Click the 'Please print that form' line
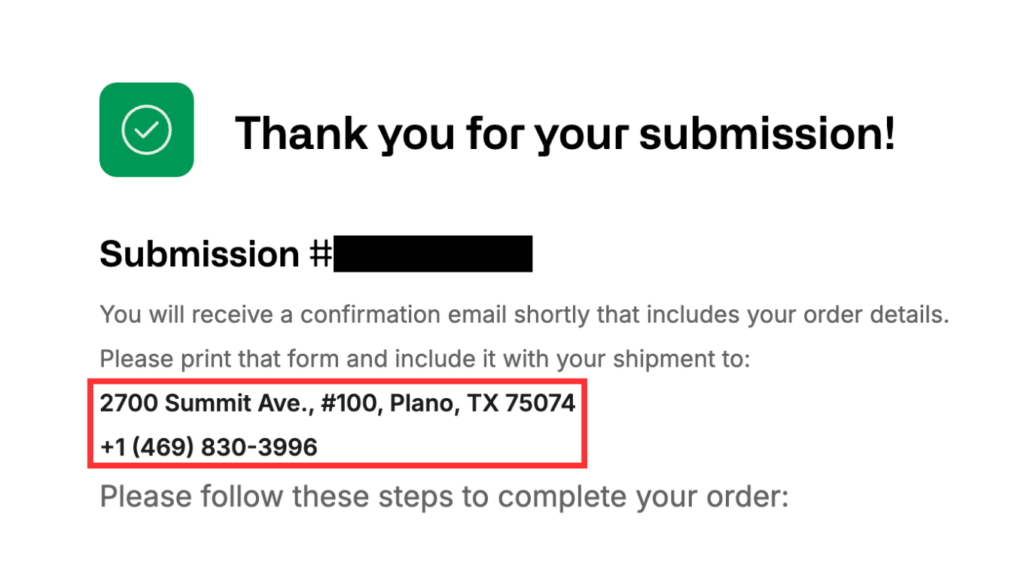Image resolution: width=1024 pixels, height=587 pixels. (425, 359)
